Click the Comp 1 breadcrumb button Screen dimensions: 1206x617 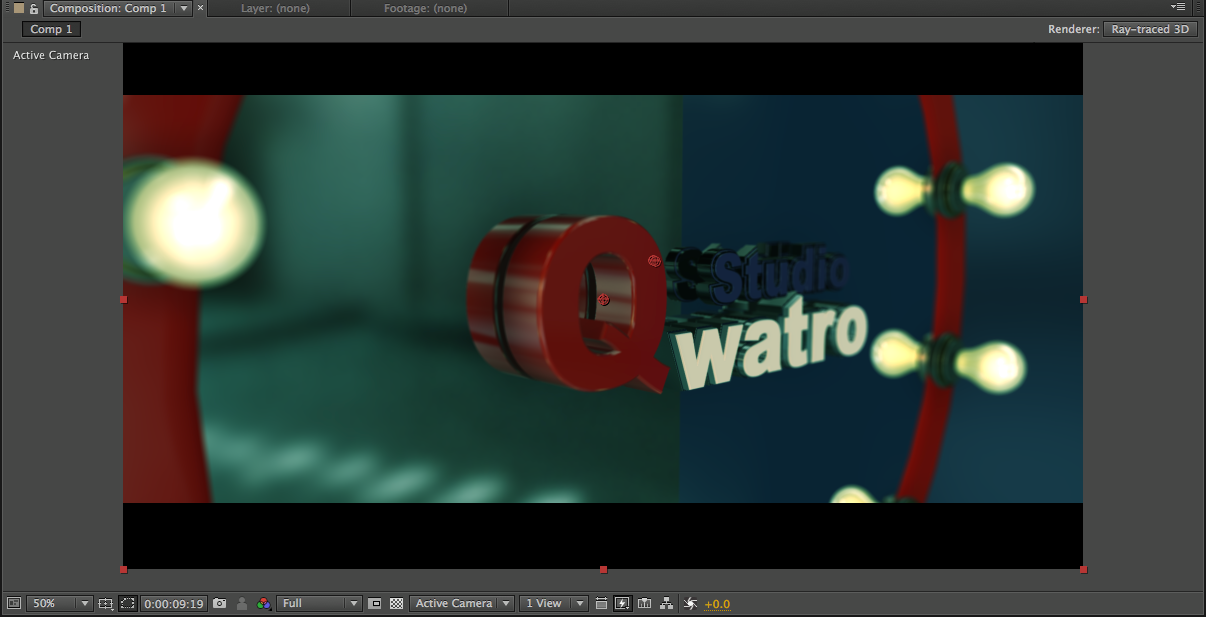(x=51, y=29)
